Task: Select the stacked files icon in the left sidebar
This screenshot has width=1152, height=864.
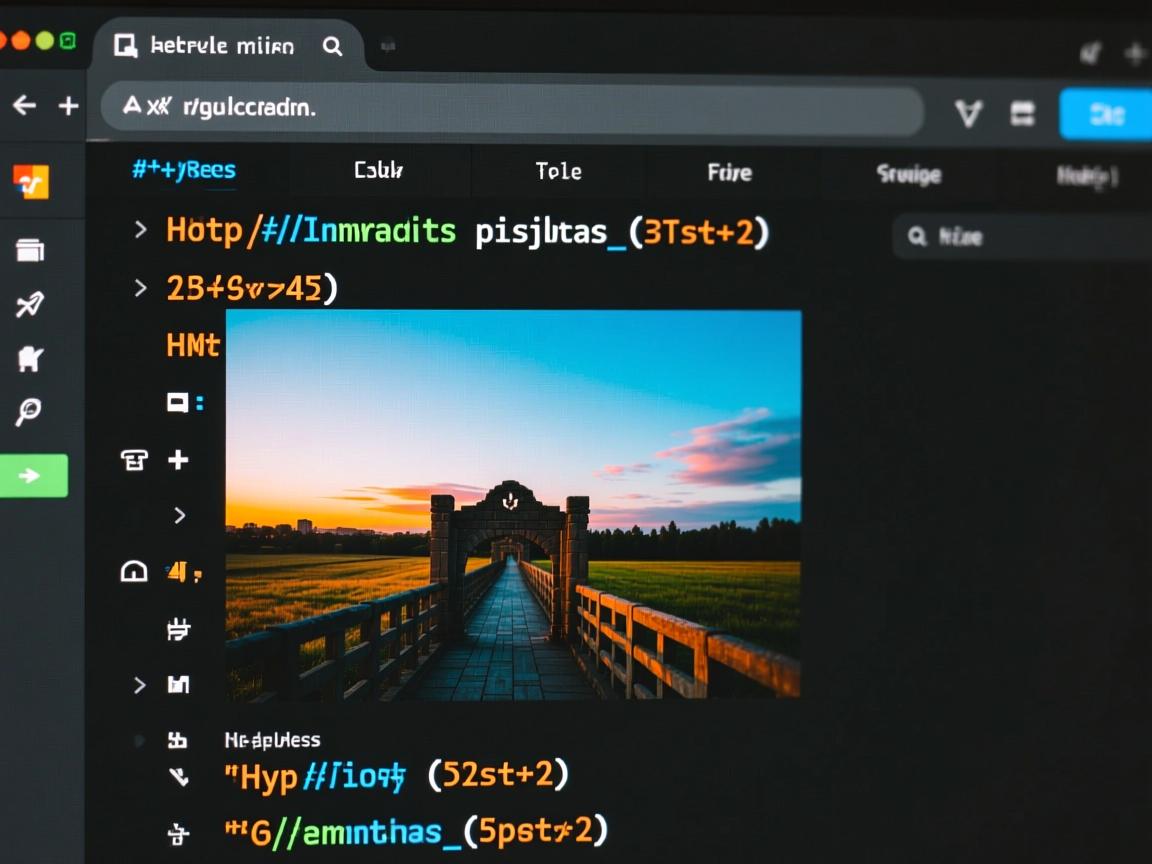Action: point(30,251)
